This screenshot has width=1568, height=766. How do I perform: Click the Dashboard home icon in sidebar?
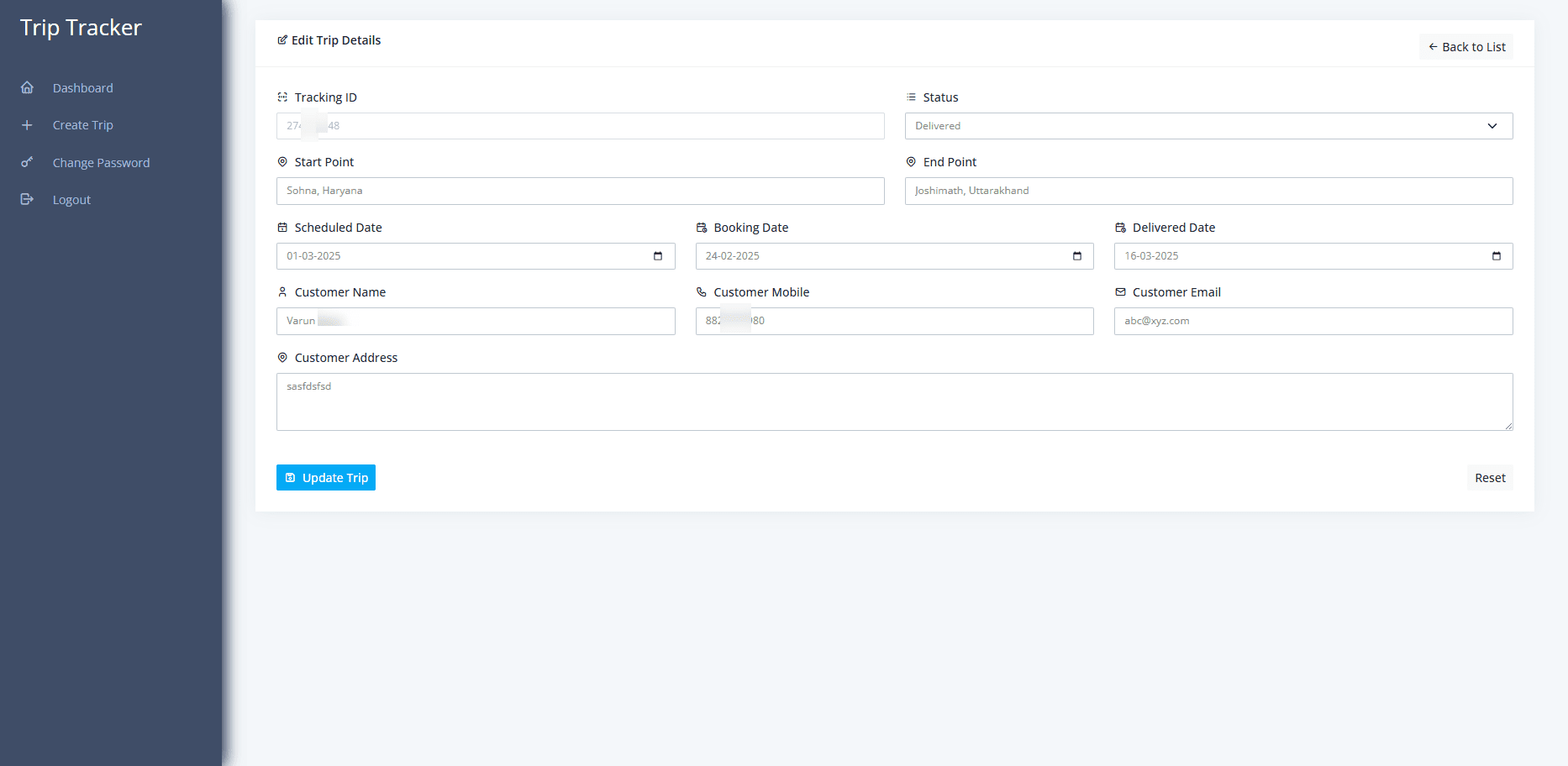pyautogui.click(x=27, y=88)
